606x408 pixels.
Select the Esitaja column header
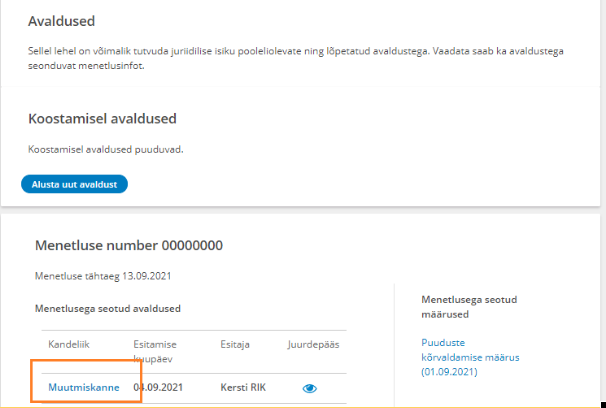point(235,344)
